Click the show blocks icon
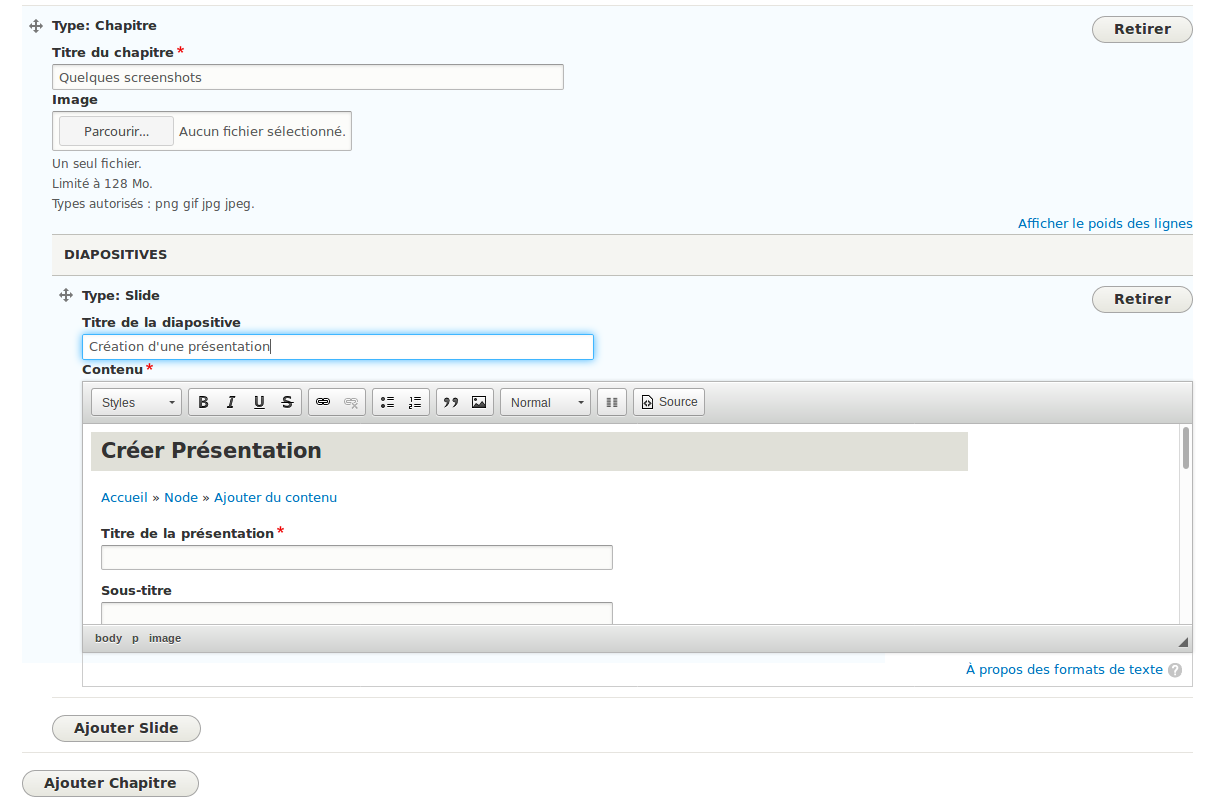 [612, 402]
